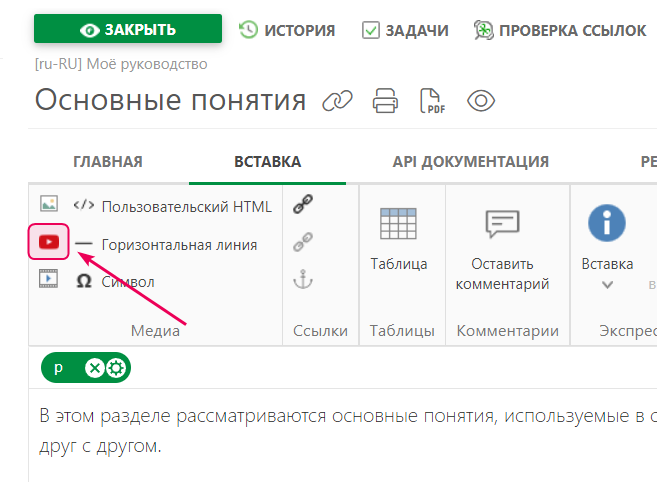657x482 pixels.
Task: Open p element settings gear
Action: pyautogui.click(x=116, y=368)
